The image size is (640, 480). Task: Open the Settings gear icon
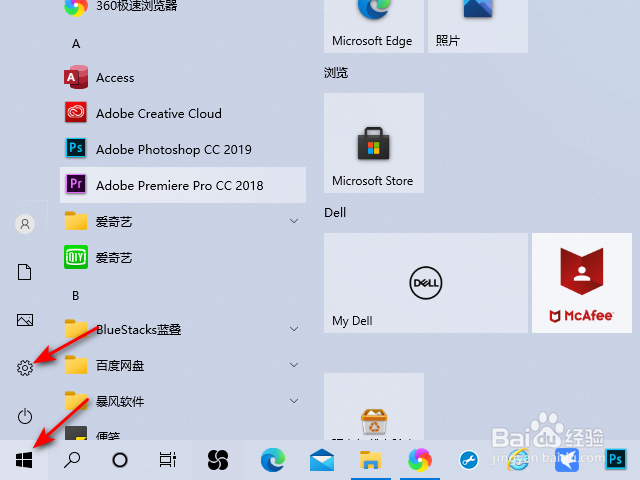pos(24,368)
